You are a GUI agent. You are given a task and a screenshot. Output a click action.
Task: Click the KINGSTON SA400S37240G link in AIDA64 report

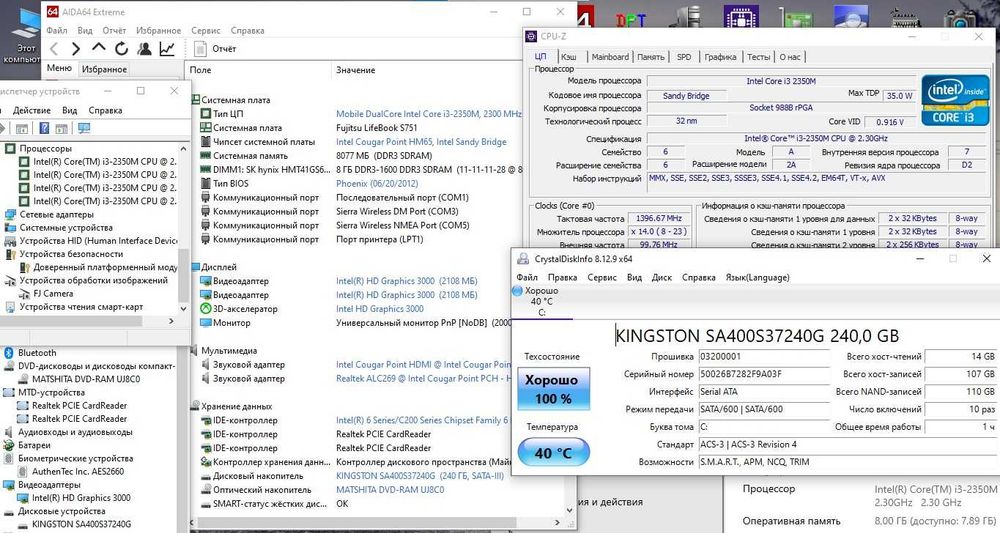click(x=420, y=476)
